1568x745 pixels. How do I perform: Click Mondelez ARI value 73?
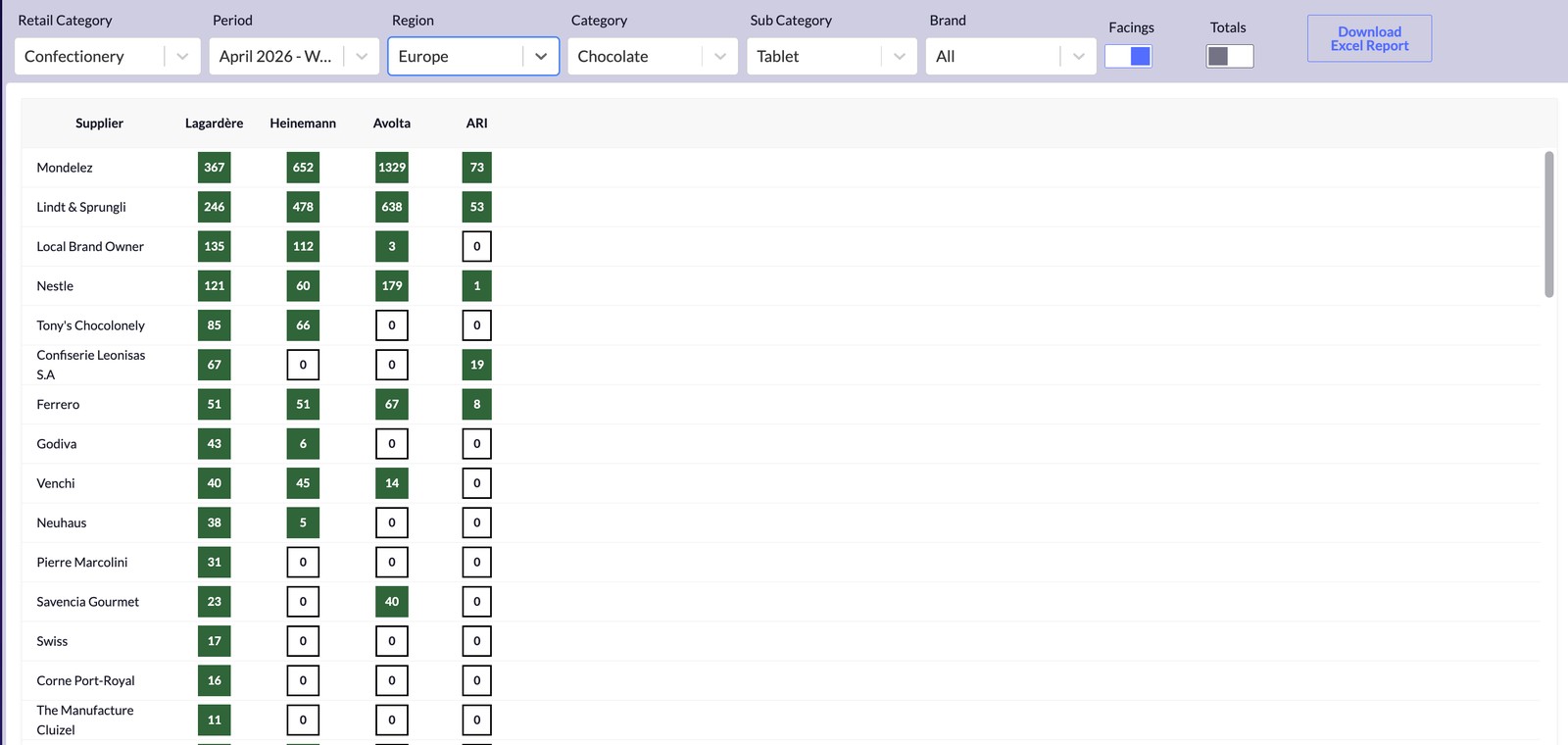click(x=477, y=168)
